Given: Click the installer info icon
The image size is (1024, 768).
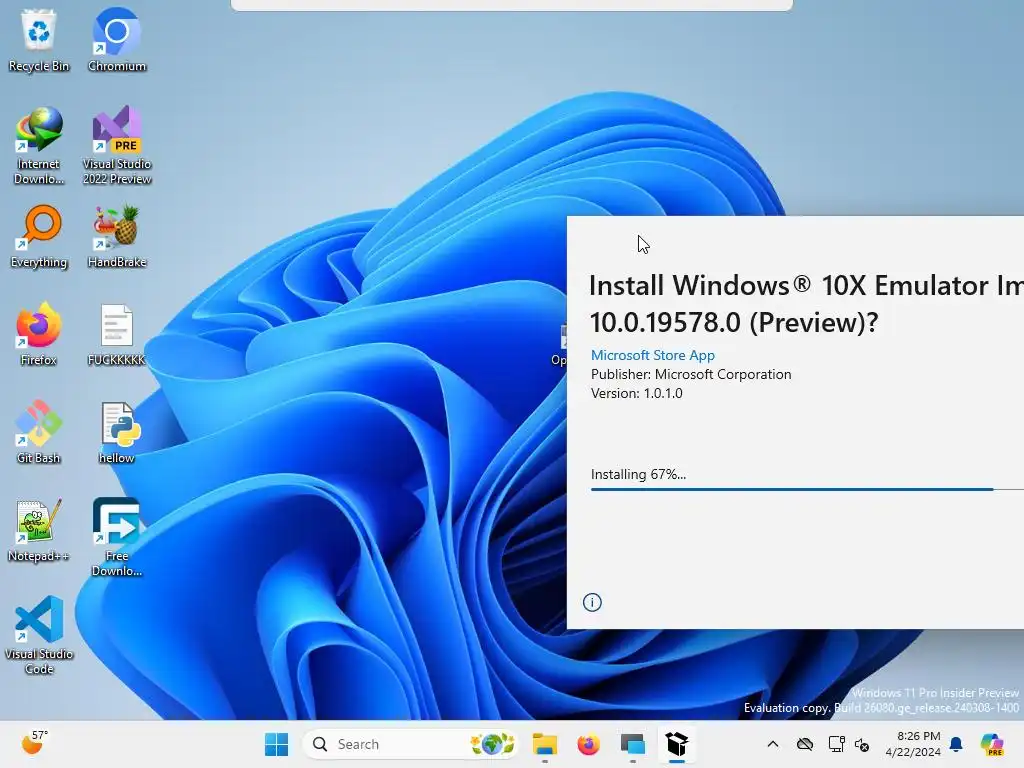Looking at the screenshot, I should [592, 602].
